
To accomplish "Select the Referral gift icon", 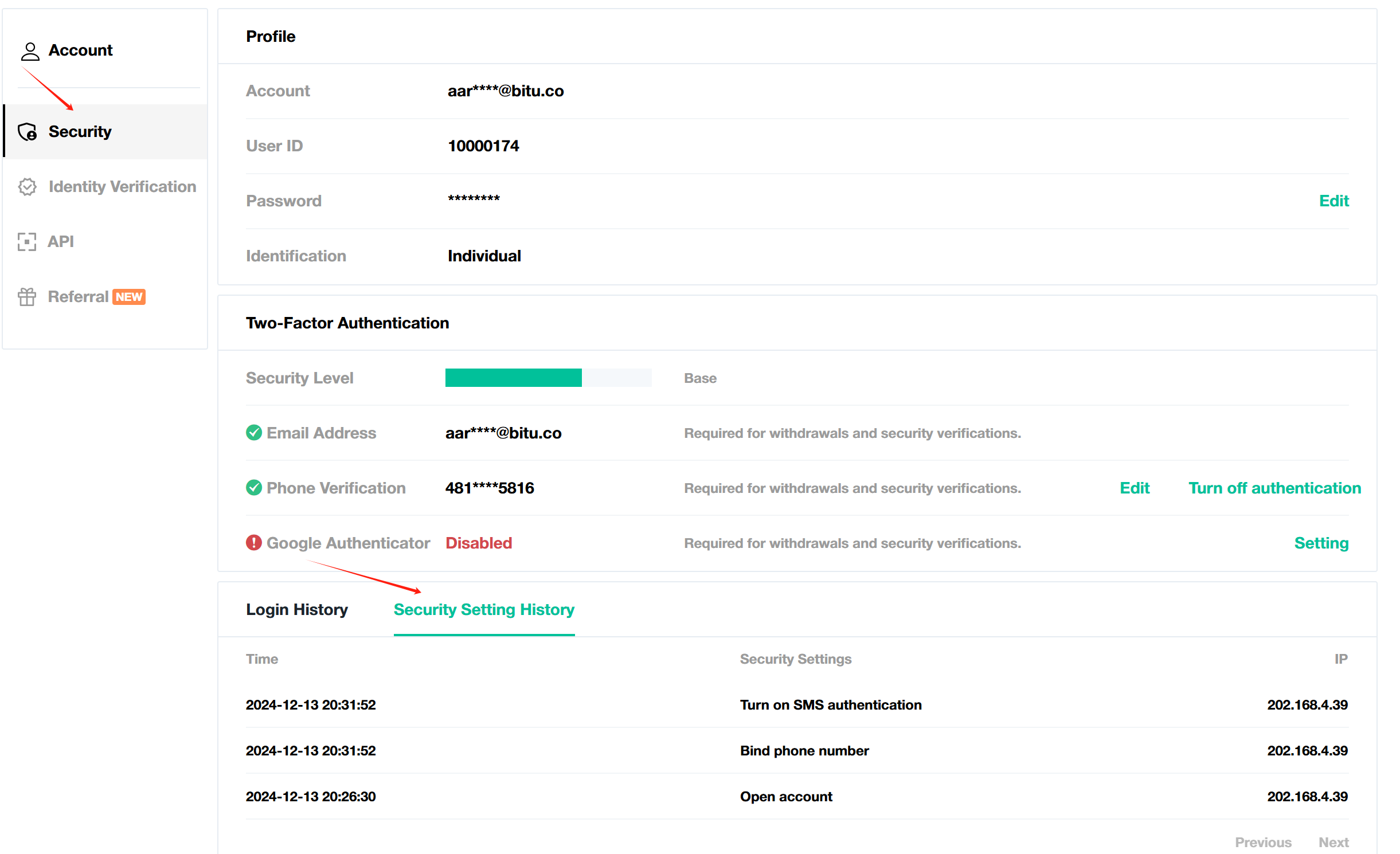I will pos(27,297).
